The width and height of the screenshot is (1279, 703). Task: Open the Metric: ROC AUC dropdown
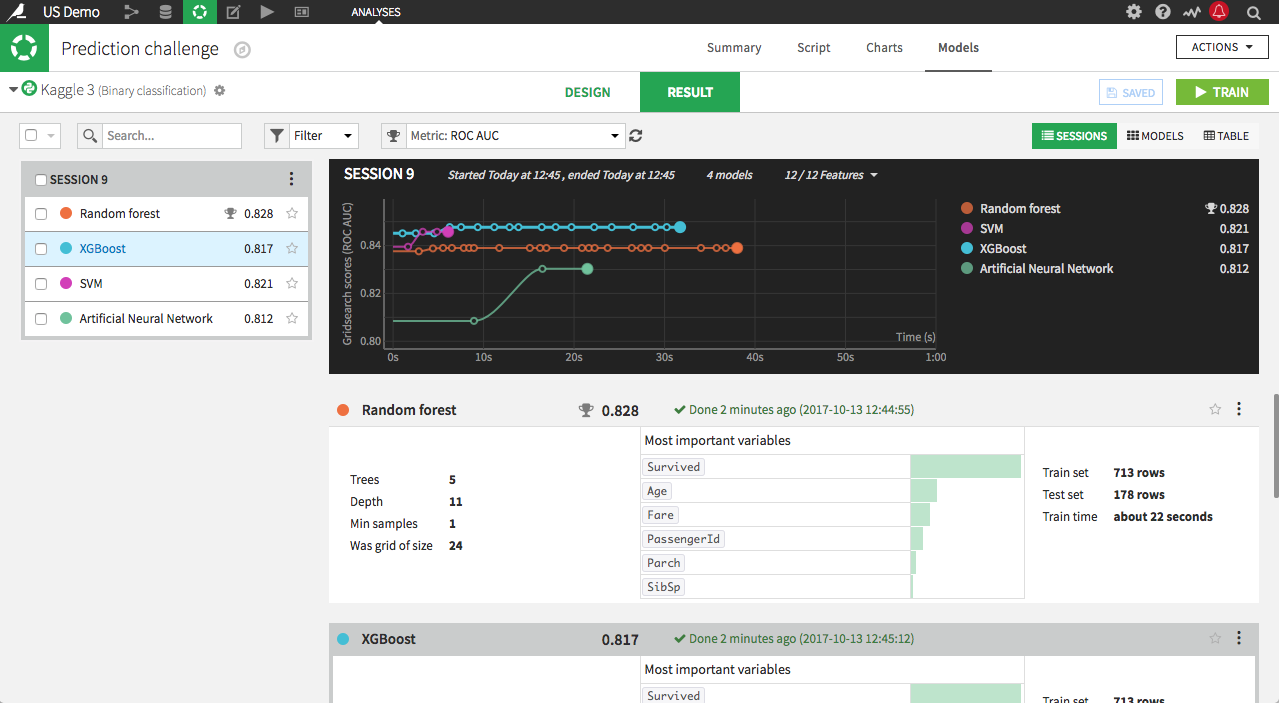515,135
